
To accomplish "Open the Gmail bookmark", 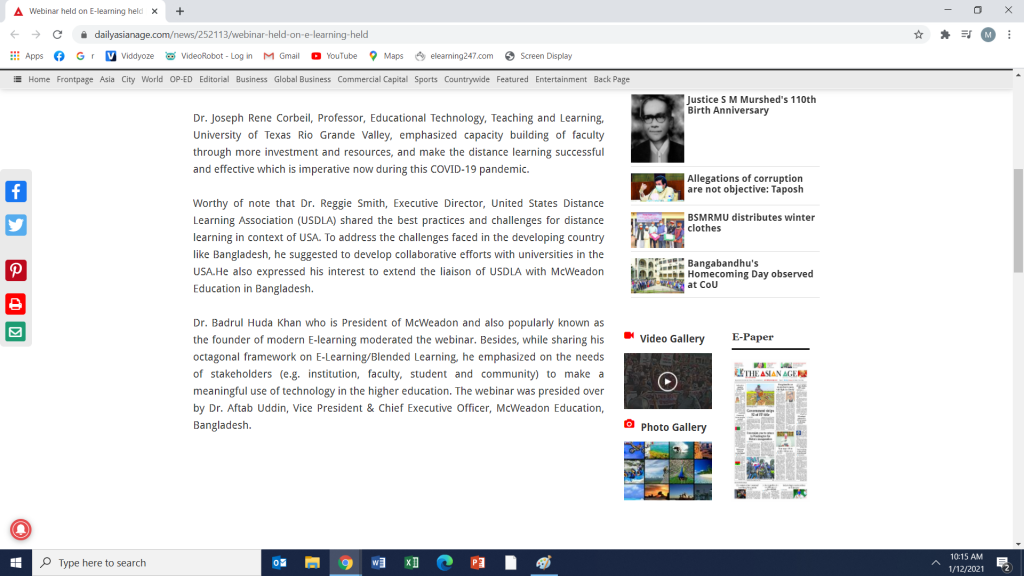I will point(281,56).
